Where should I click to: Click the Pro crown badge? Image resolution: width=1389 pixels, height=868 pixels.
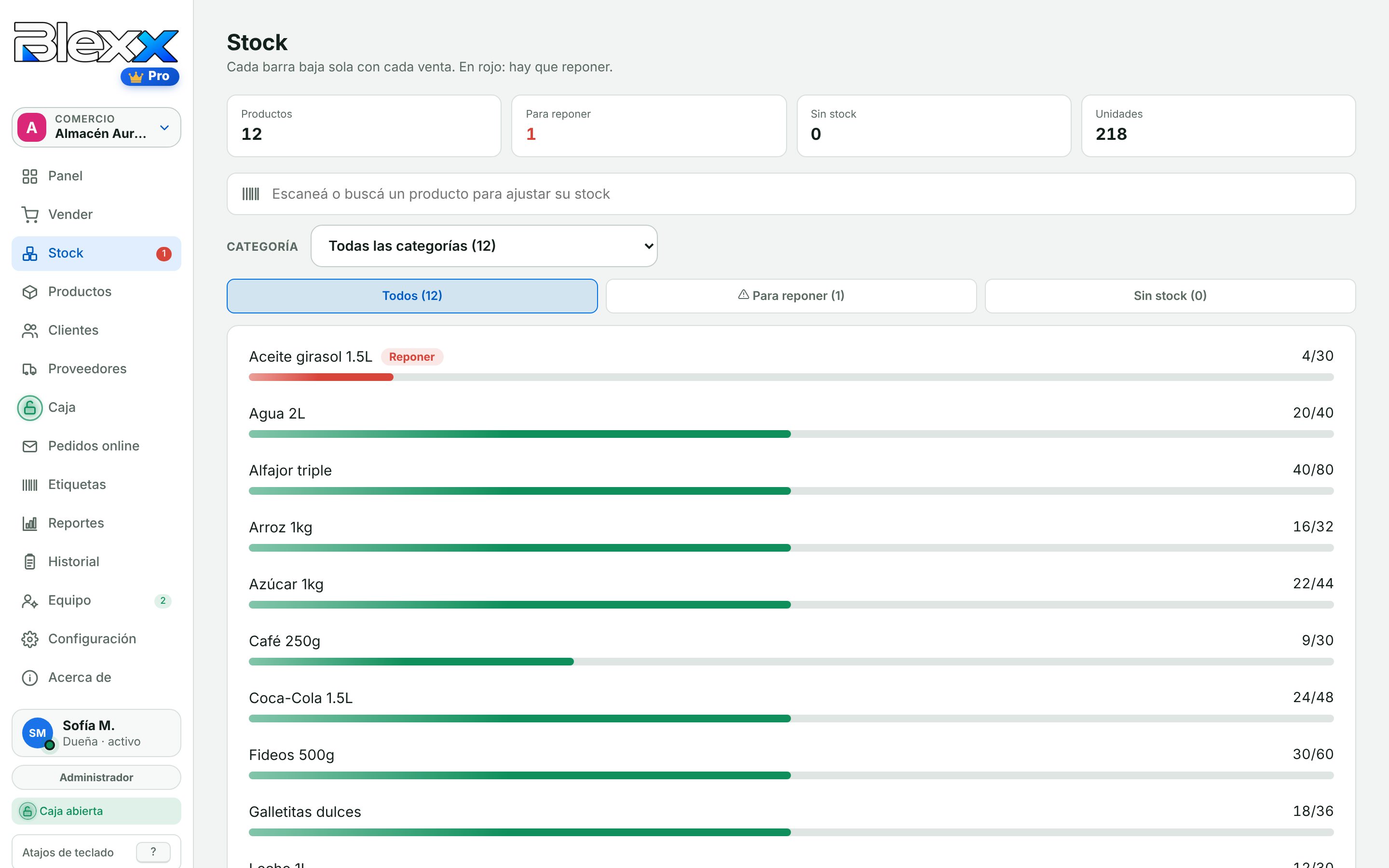point(150,76)
